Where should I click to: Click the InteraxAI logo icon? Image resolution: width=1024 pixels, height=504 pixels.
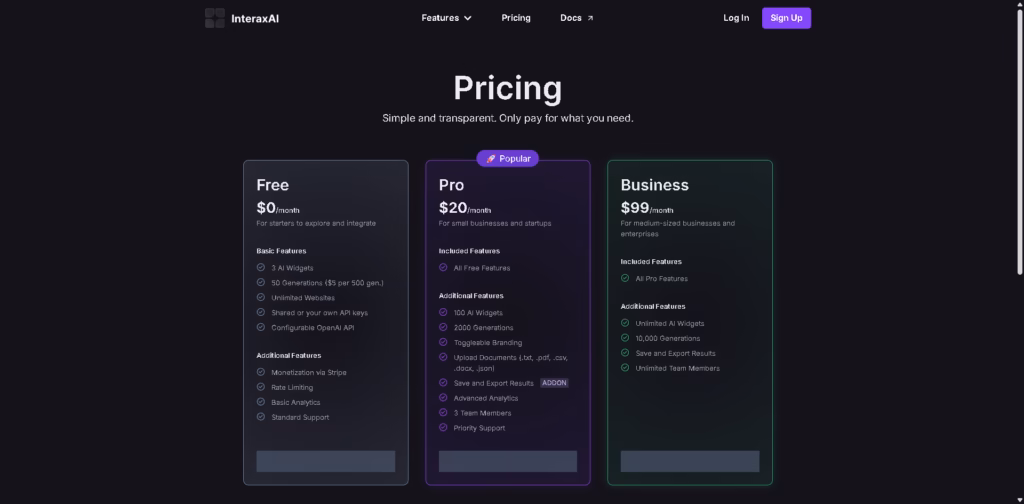215,18
